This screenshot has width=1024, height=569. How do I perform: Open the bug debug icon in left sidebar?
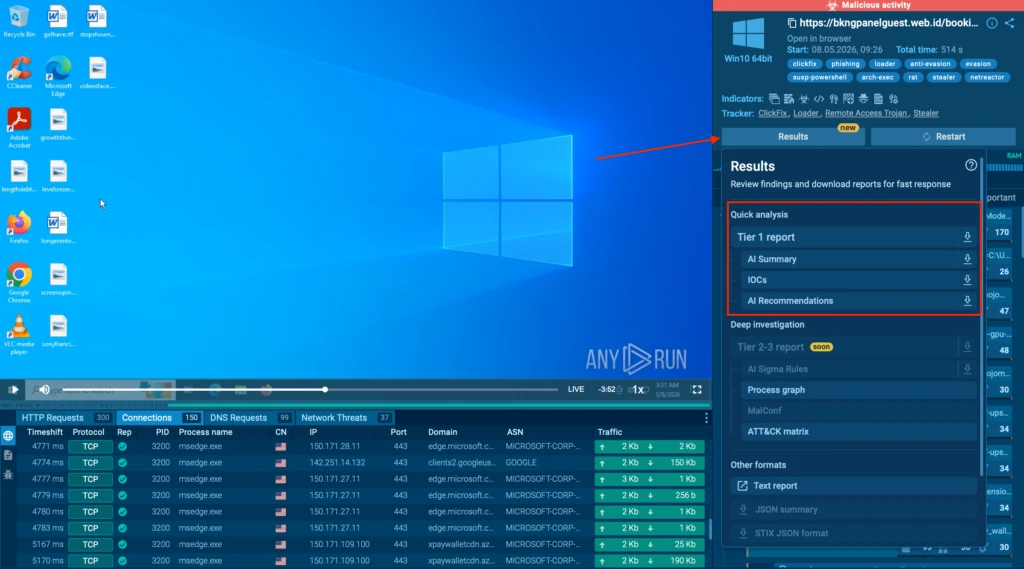(8, 475)
